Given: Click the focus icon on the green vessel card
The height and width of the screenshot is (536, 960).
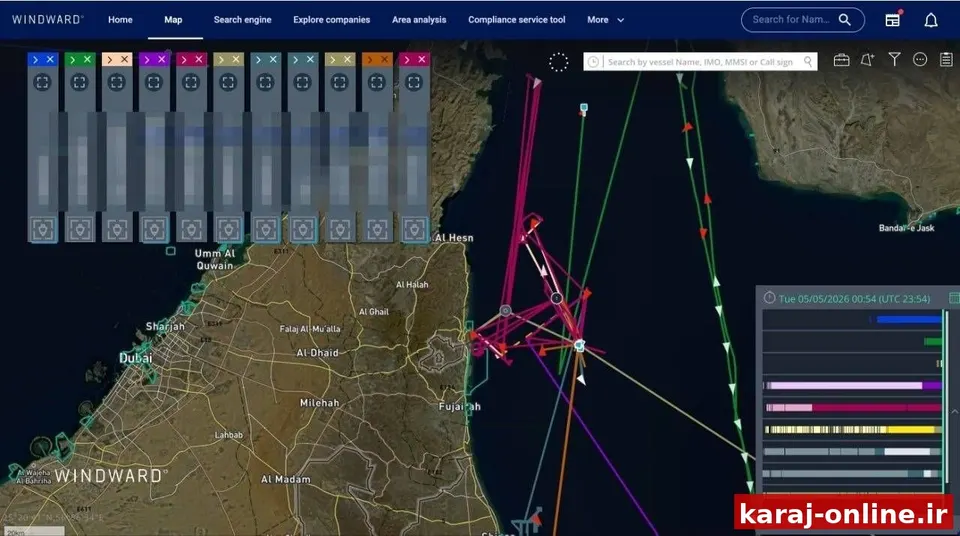Looking at the screenshot, I should coord(80,82).
